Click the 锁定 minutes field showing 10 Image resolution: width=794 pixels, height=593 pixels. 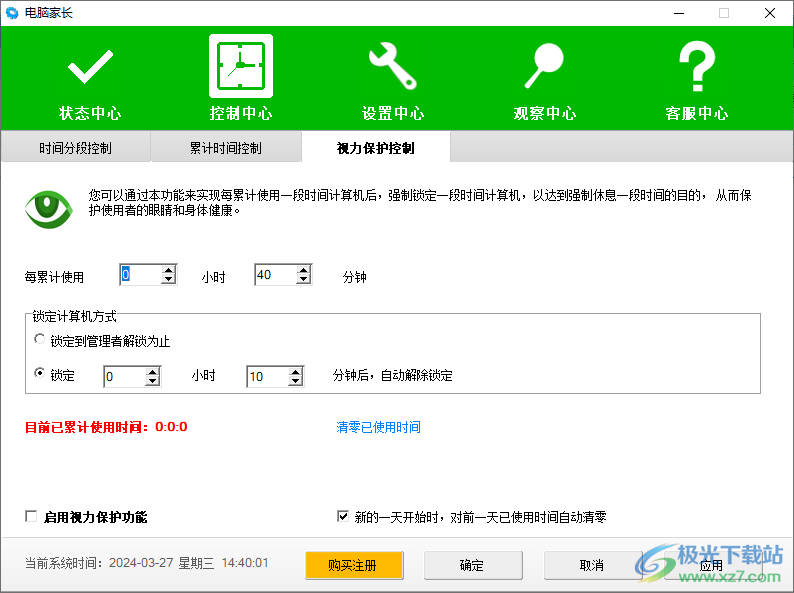[x=268, y=376]
